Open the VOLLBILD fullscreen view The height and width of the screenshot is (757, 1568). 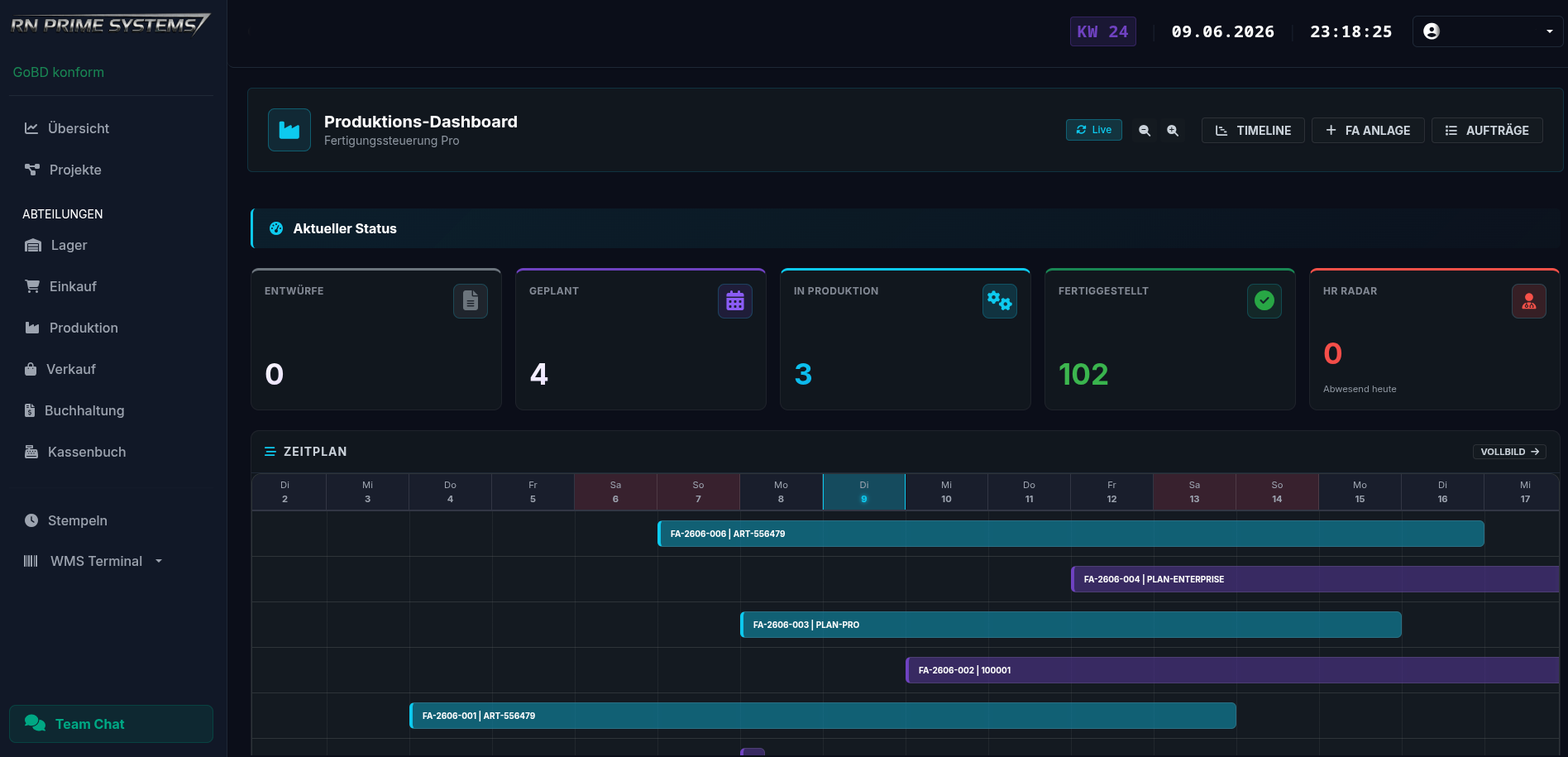click(1509, 452)
